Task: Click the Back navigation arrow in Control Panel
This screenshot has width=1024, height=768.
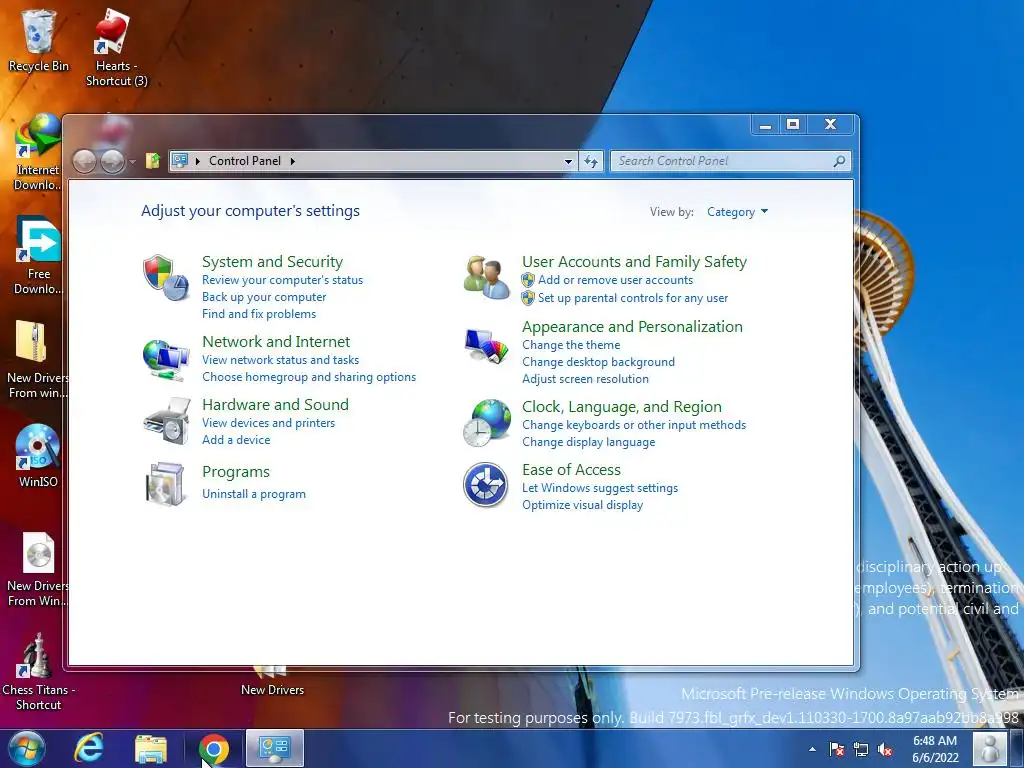Action: (84, 161)
